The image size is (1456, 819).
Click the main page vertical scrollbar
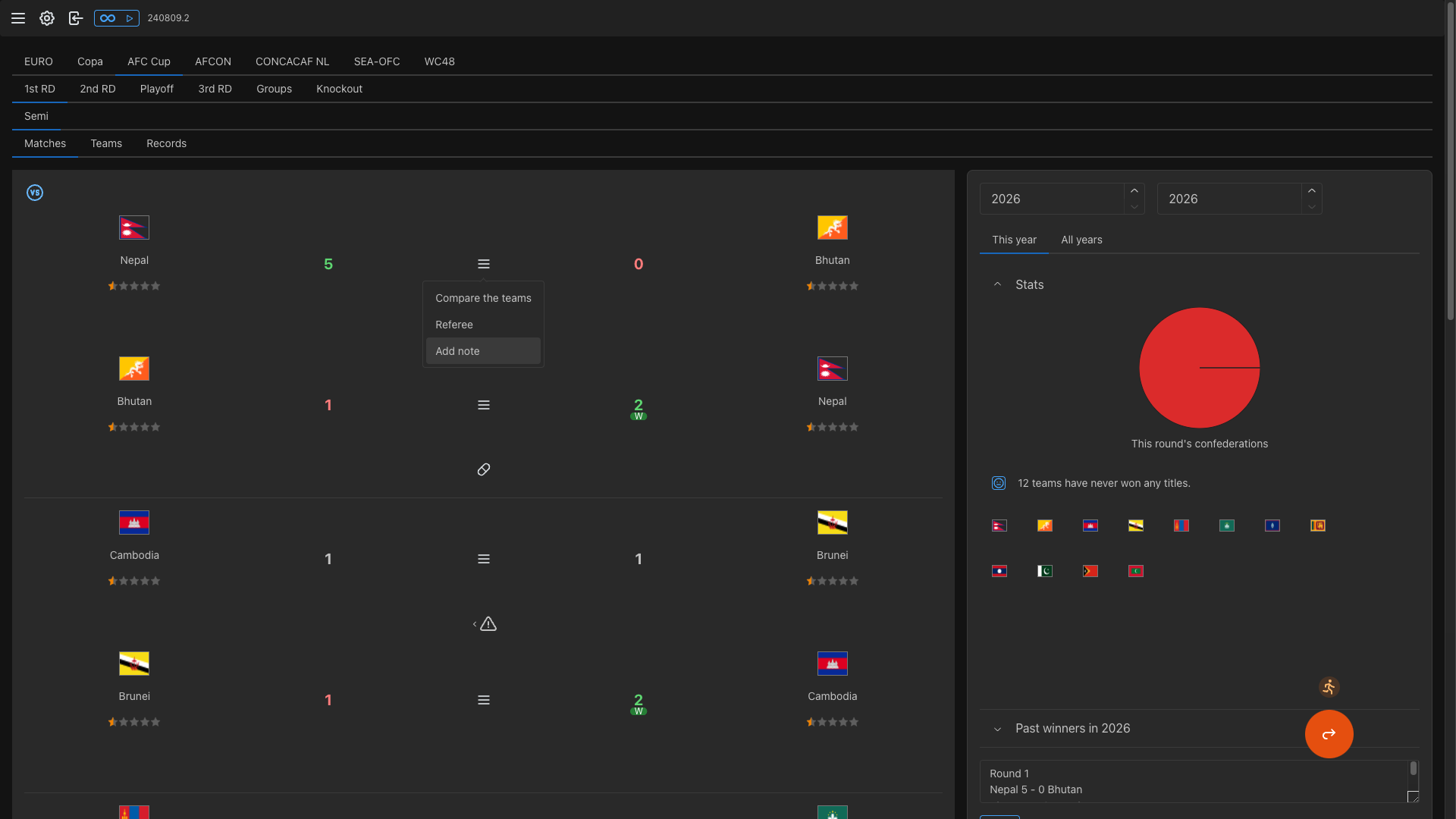[x=1451, y=161]
